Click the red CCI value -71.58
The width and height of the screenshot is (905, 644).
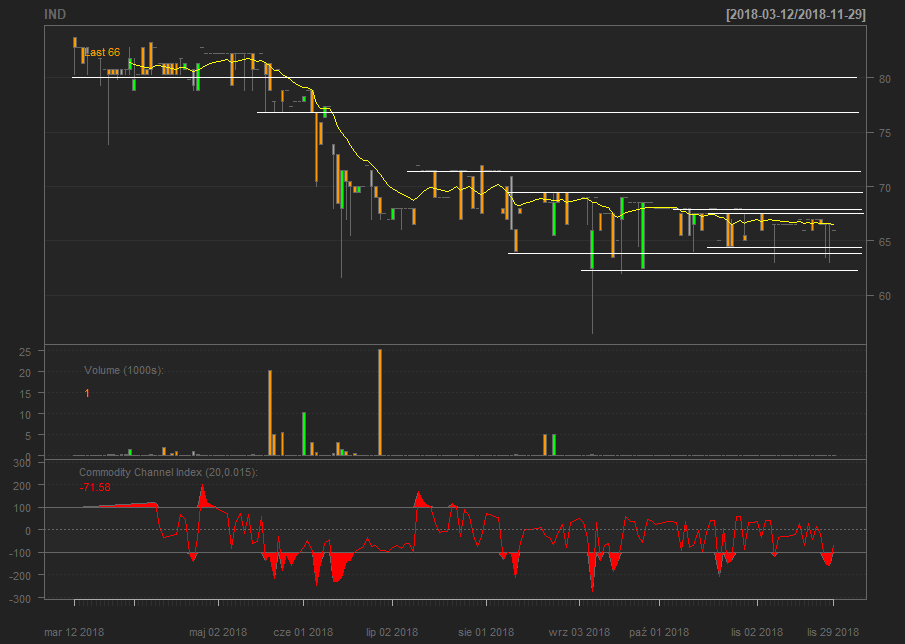tap(95, 488)
